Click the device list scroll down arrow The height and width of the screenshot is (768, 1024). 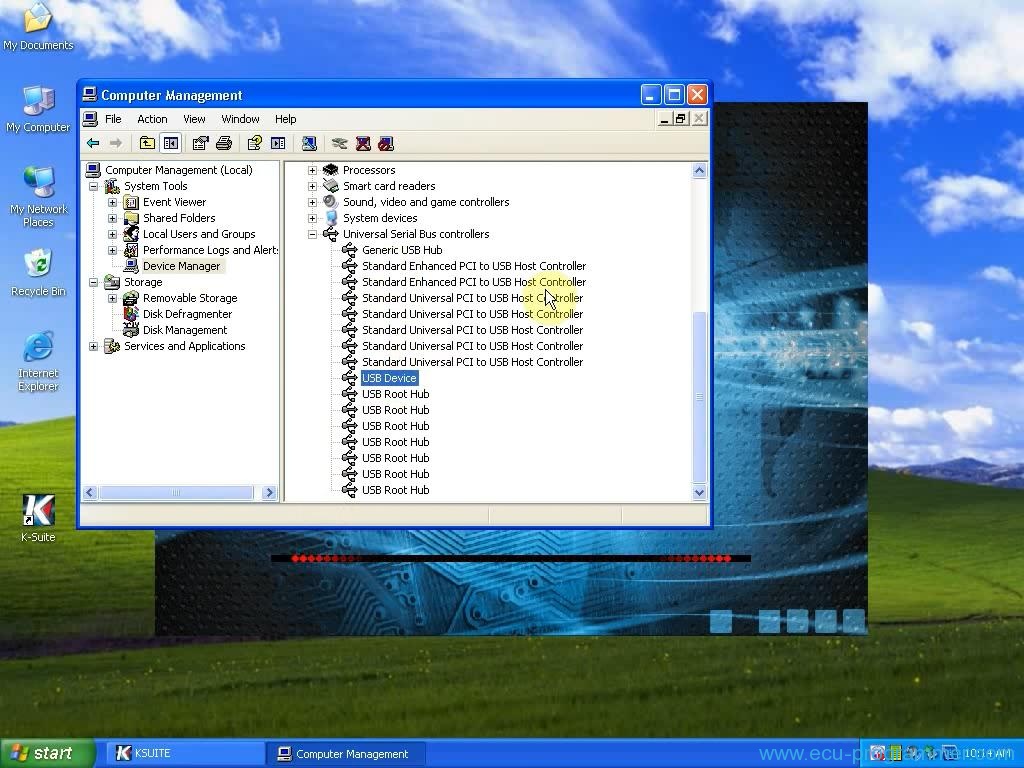click(699, 492)
